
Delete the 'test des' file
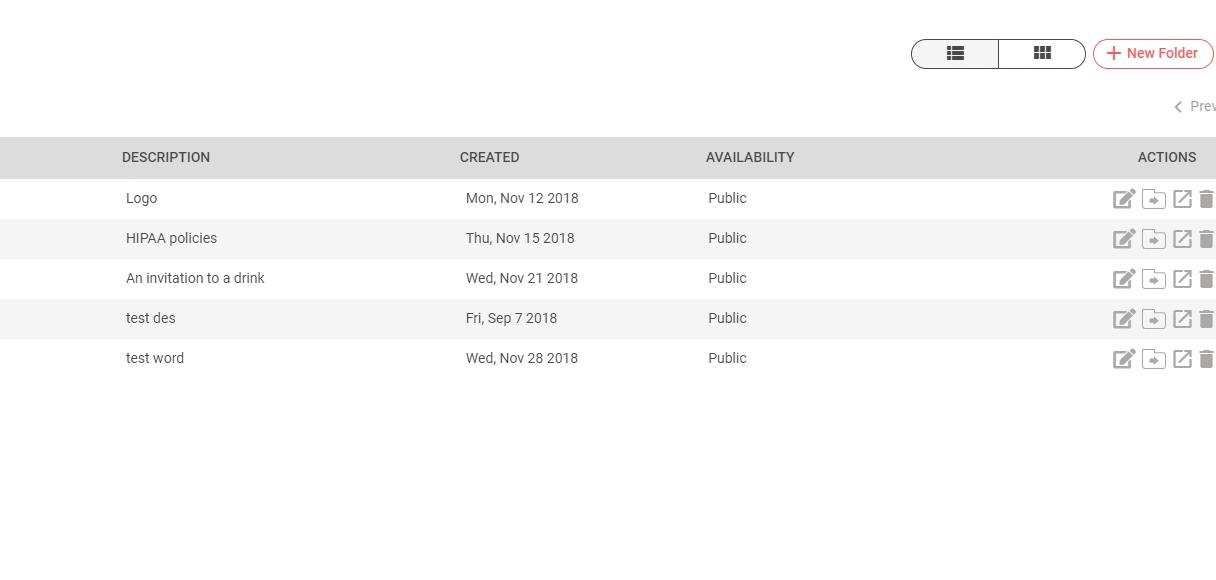coord(1206,319)
